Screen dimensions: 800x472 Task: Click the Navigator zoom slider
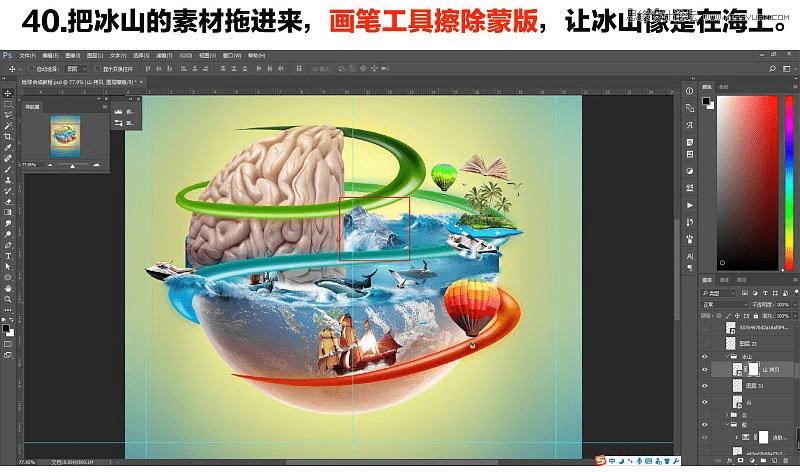pos(72,165)
